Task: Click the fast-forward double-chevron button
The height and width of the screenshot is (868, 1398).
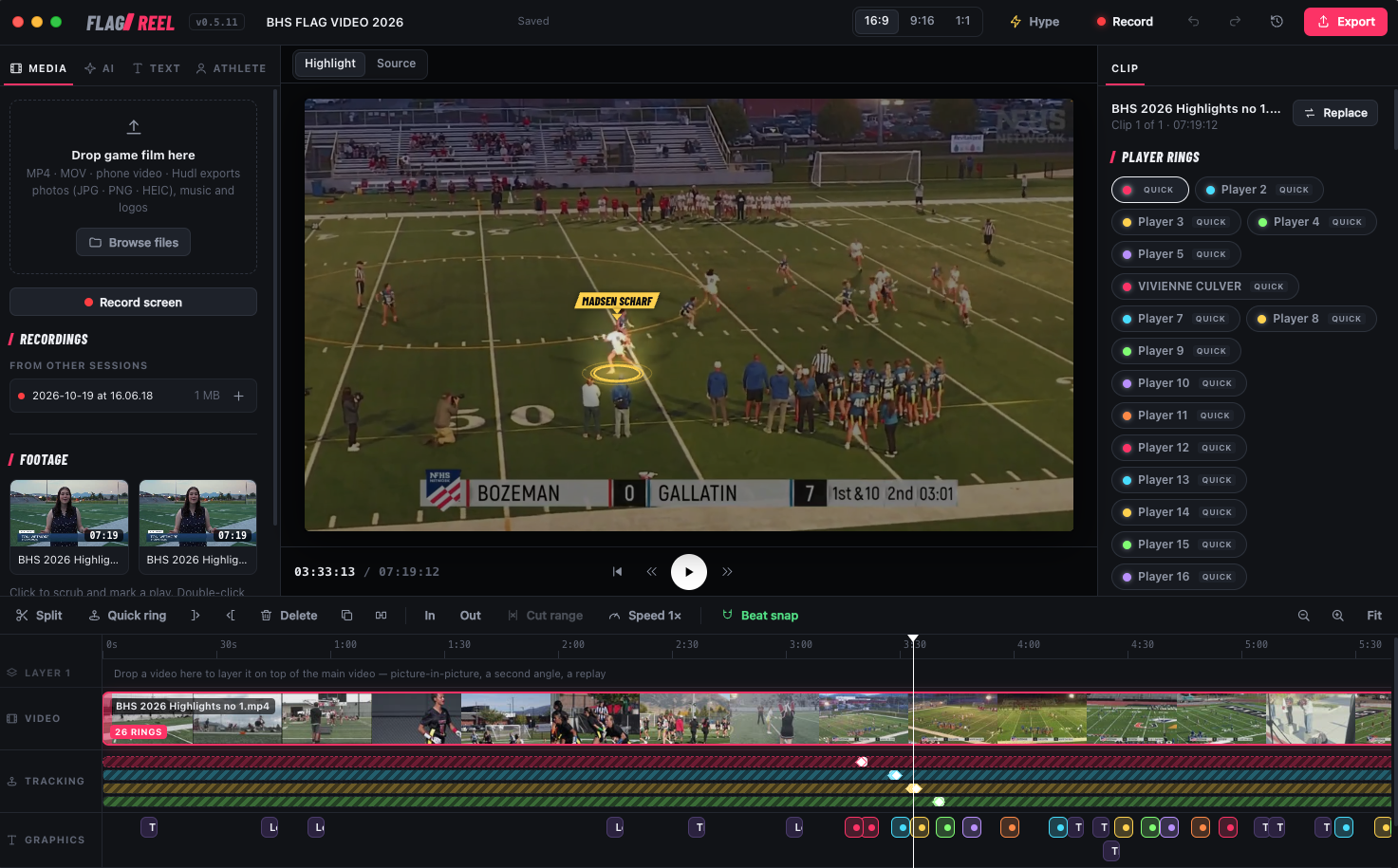Action: 727,572
